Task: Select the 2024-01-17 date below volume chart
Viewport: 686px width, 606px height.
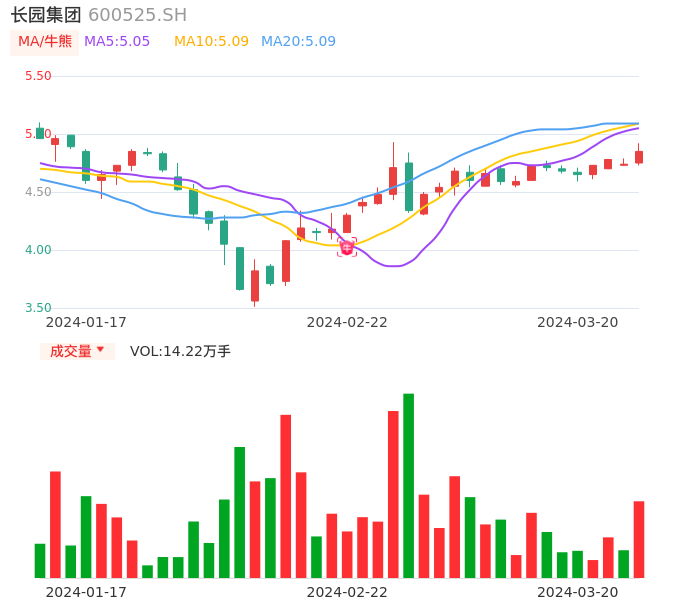Action: 86,592
